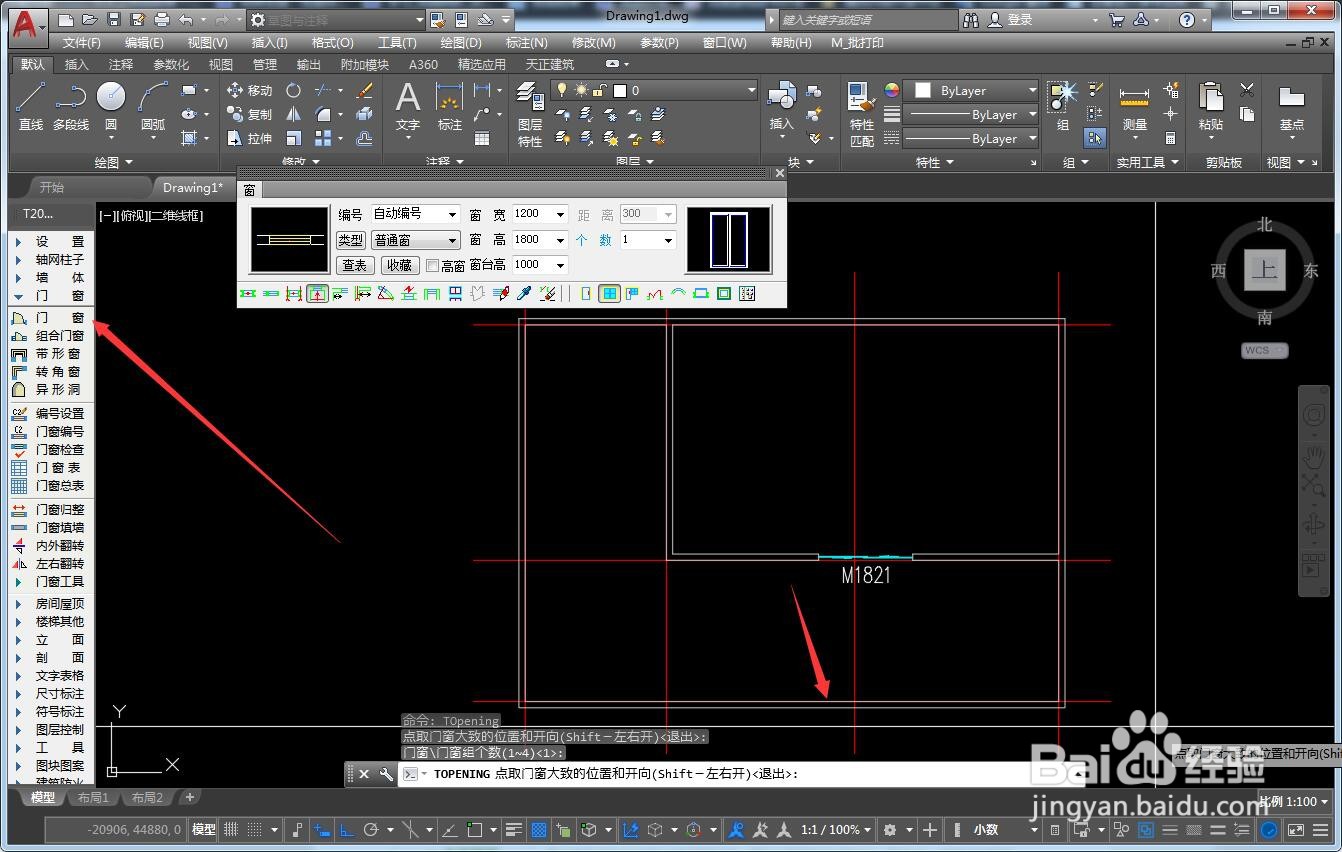Open the 窗宽 1200 dropdown
Viewport: 1342px width, 852px height.
click(x=560, y=214)
